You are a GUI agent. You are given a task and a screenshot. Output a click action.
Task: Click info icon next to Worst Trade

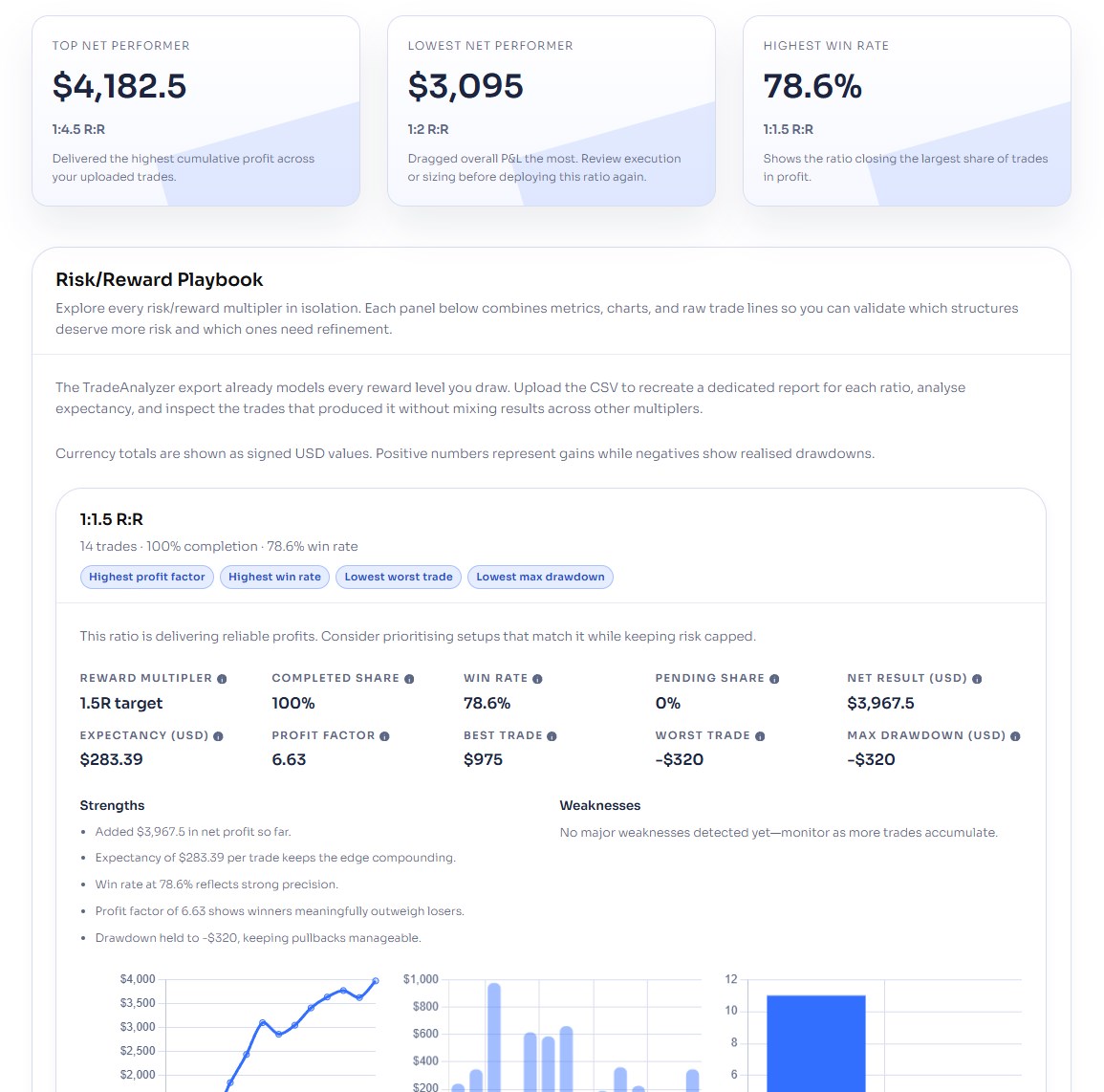760,736
